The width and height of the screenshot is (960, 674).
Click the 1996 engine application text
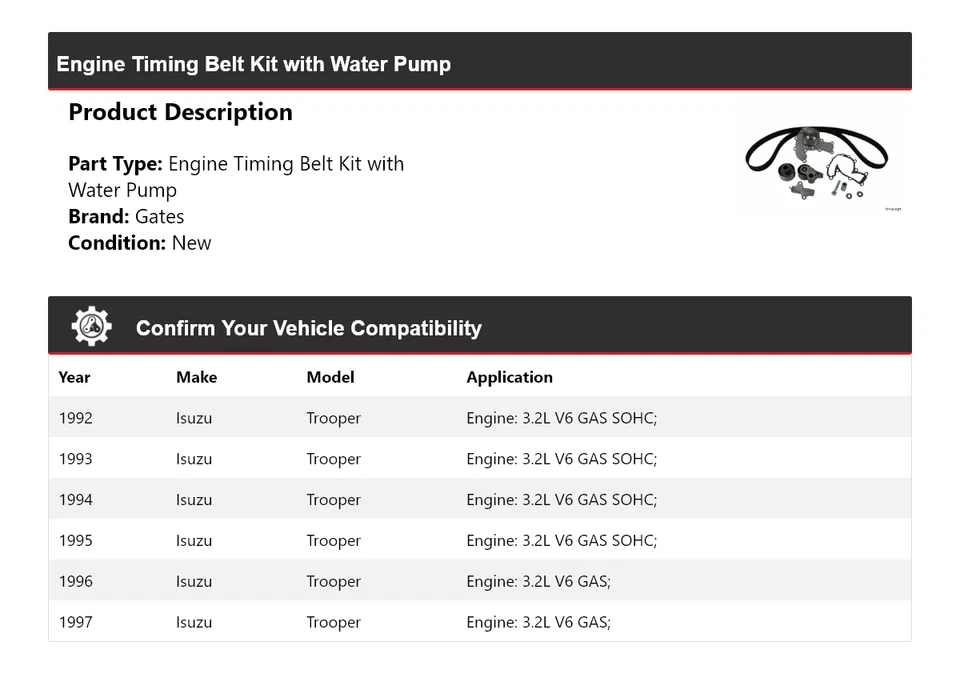(538, 582)
